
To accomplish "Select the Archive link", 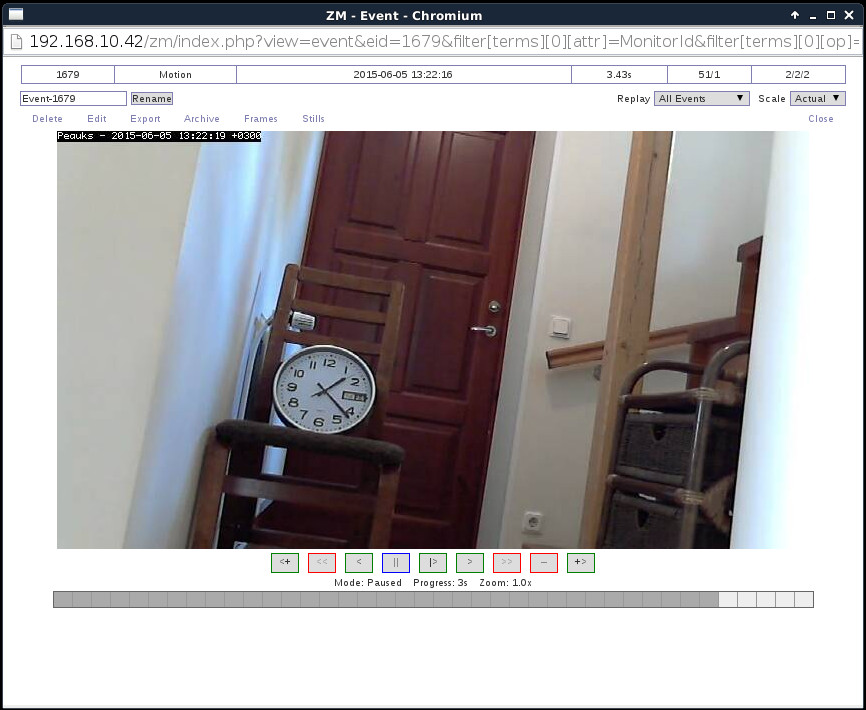I will point(202,119).
